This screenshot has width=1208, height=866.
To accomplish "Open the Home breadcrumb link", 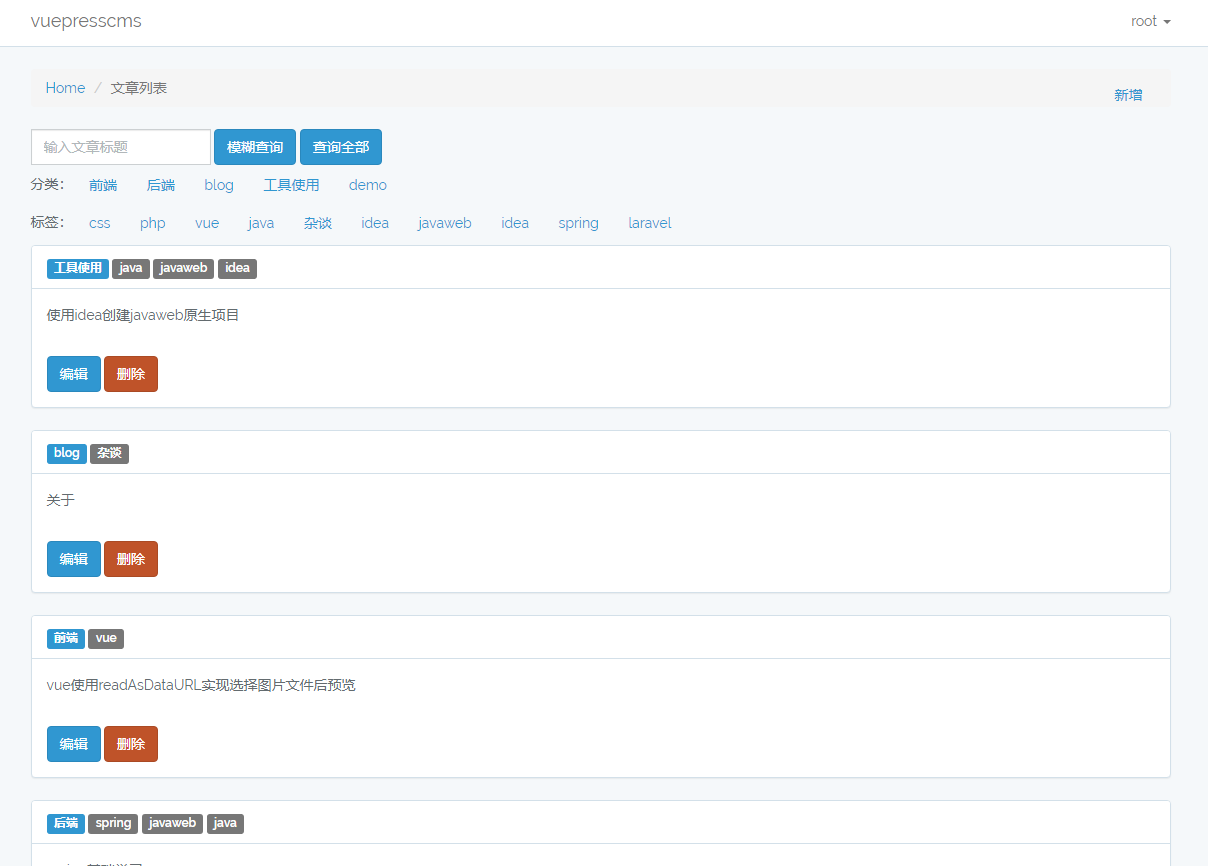I will [x=65, y=88].
